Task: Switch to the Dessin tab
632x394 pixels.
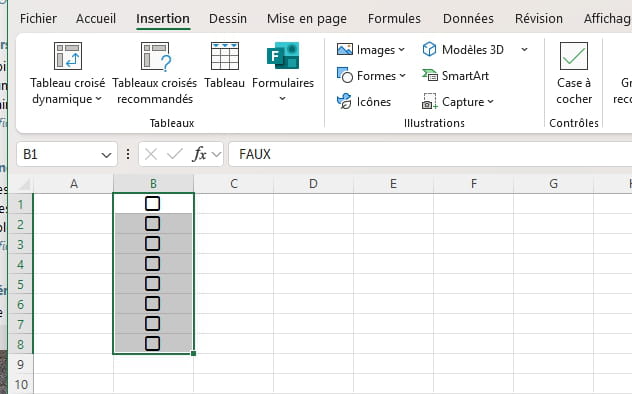Action: coord(228,19)
